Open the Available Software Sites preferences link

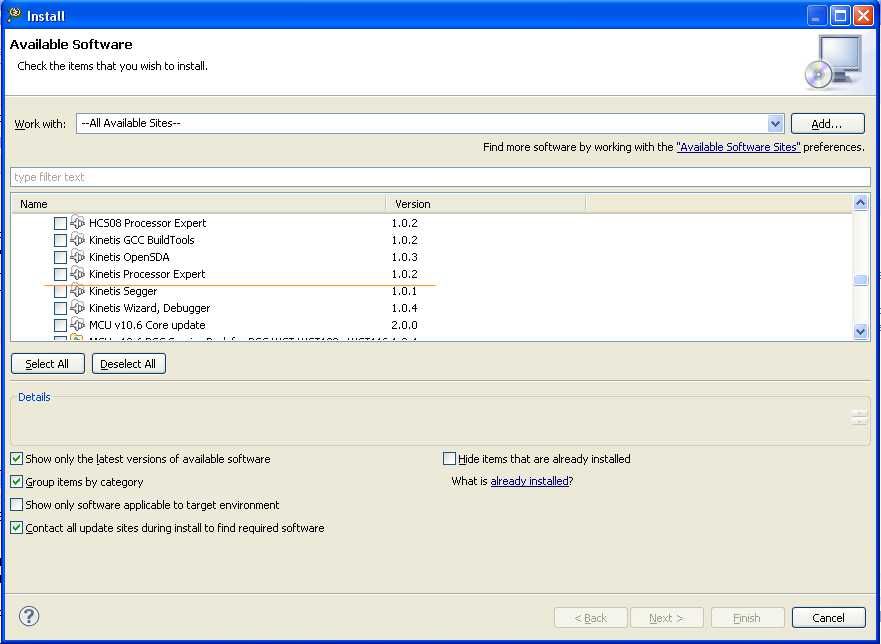click(738, 147)
